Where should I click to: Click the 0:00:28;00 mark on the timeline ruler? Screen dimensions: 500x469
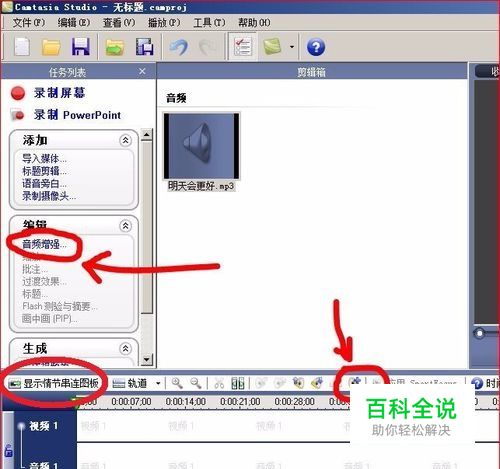click(294, 402)
